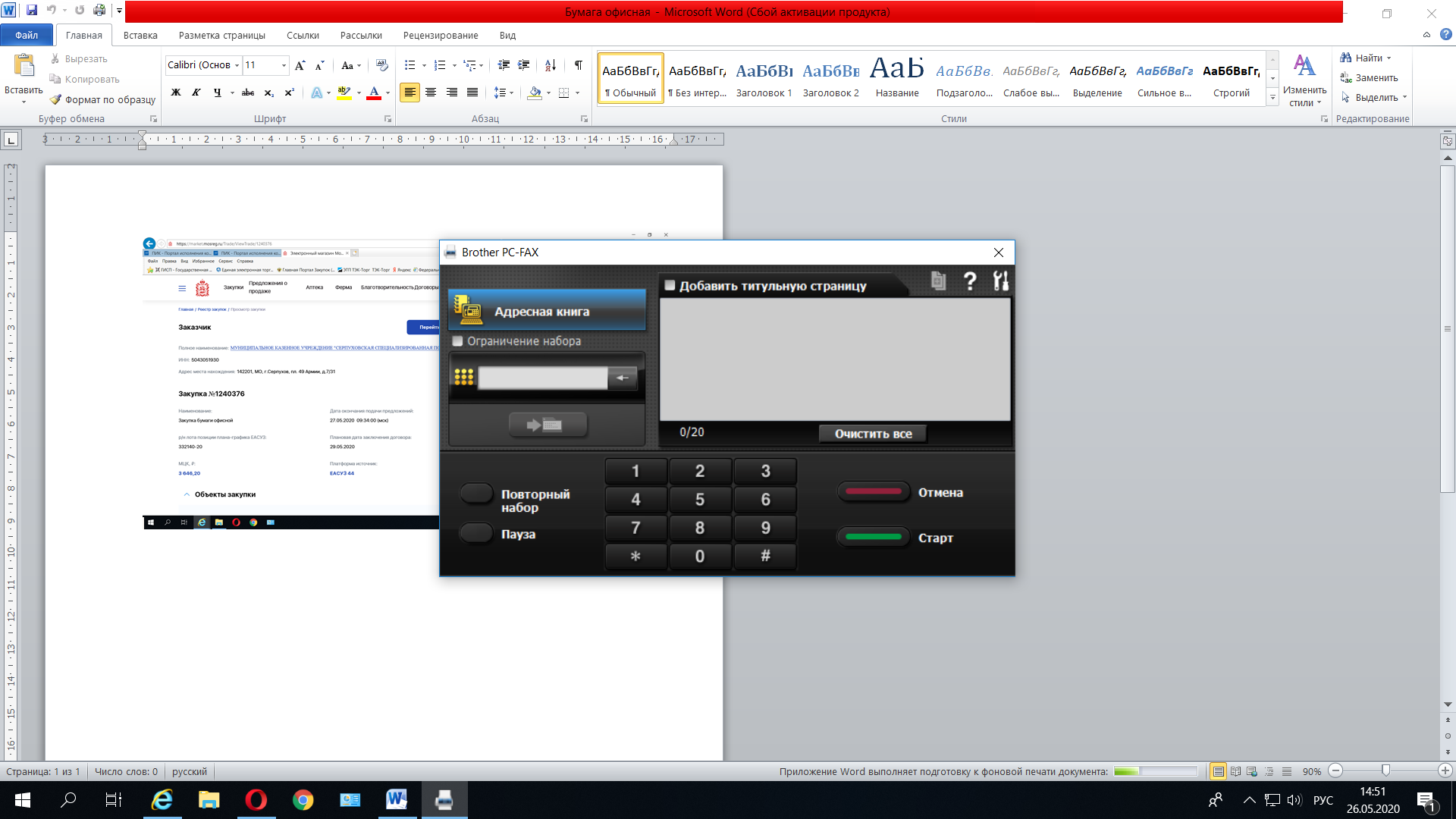This screenshot has height=819, width=1456.
Task: Center align the paragraph
Action: 430,93
